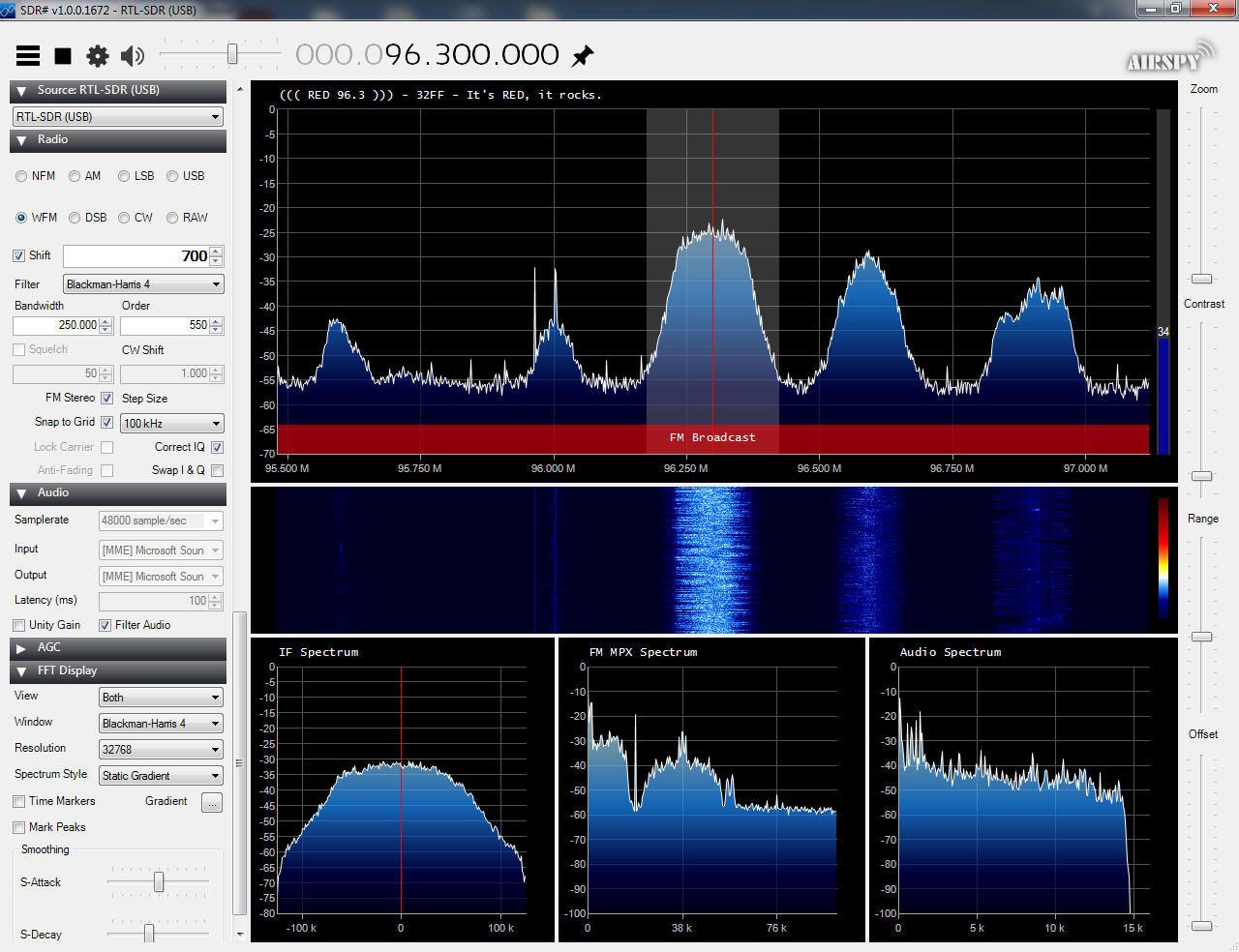Open the Filter Blackman-Harris 4 dropdown

point(143,284)
